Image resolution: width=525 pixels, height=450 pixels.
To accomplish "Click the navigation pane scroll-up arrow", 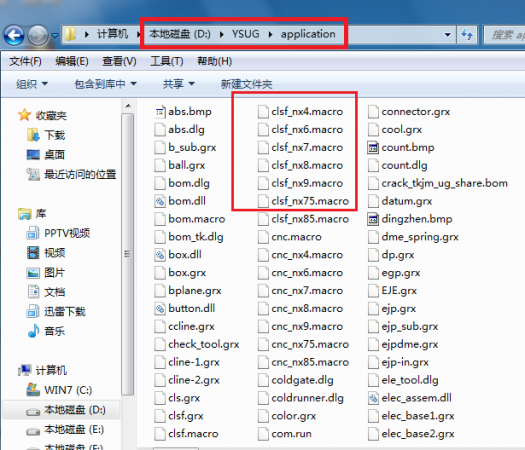I will 128,106.
